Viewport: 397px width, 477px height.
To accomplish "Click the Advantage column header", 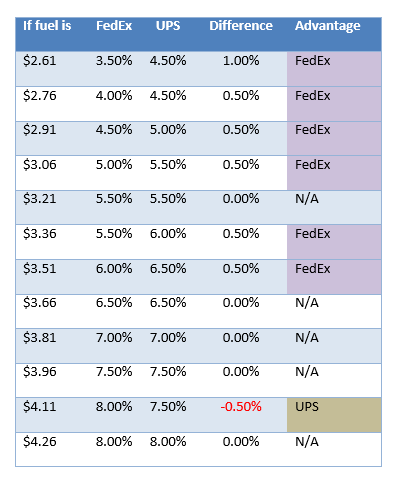I will (328, 26).
